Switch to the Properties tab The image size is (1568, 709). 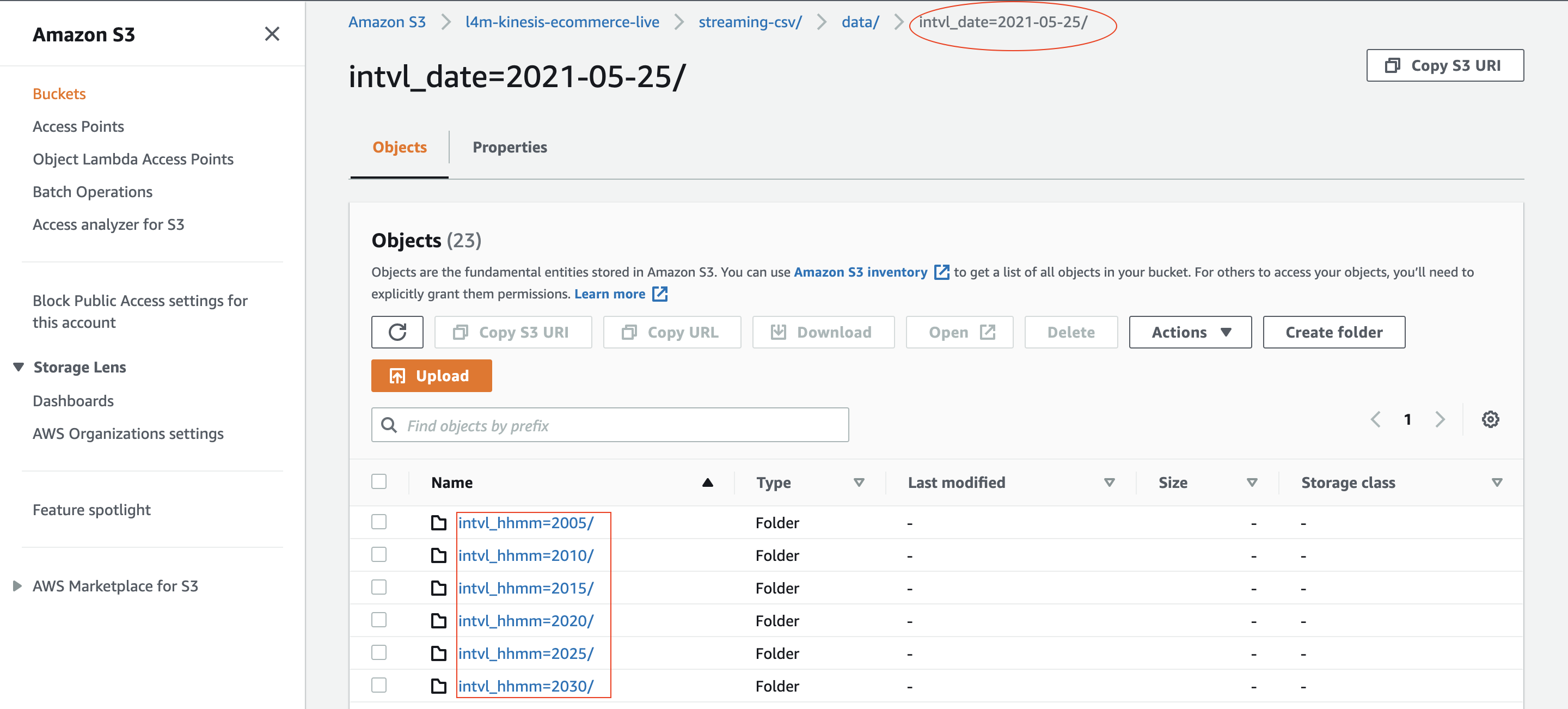510,147
